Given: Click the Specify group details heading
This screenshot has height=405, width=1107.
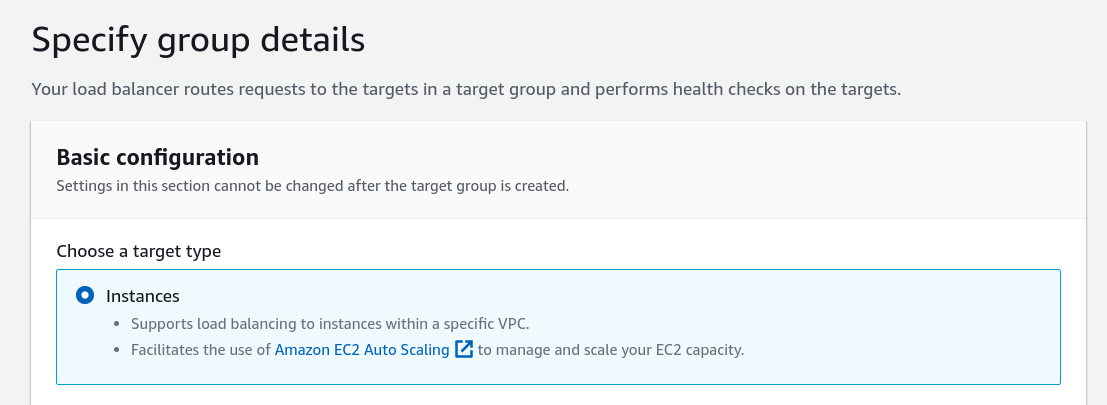Looking at the screenshot, I should tap(198, 41).
